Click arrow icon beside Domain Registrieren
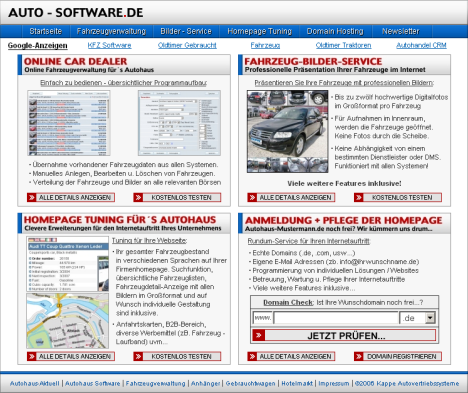 [359, 356]
